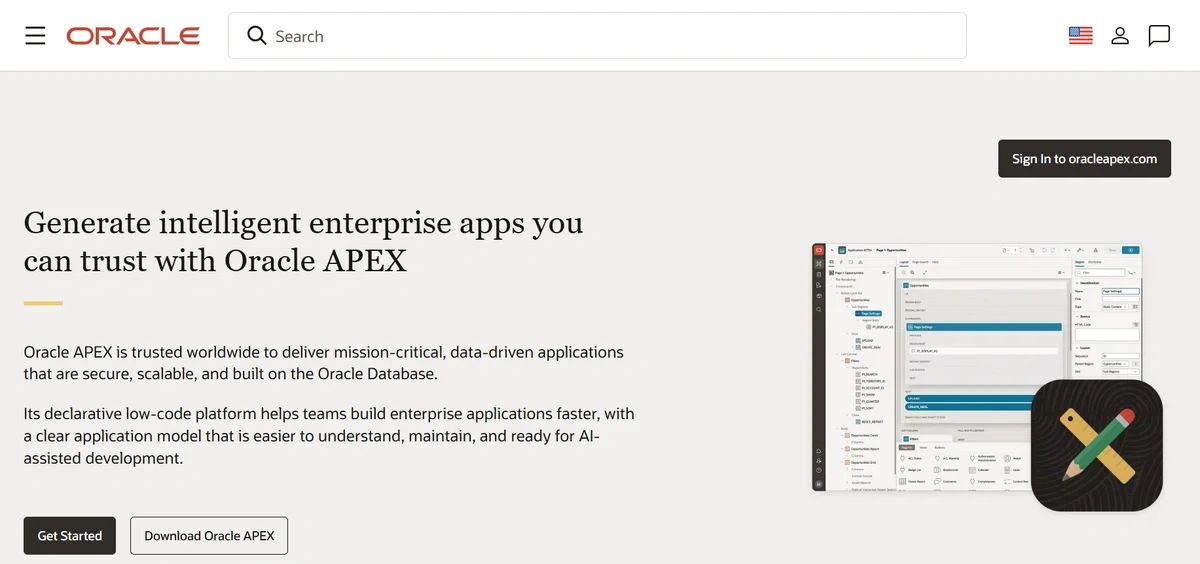Open the country selector flag icon
This screenshot has height=564, width=1200.
[x=1080, y=36]
